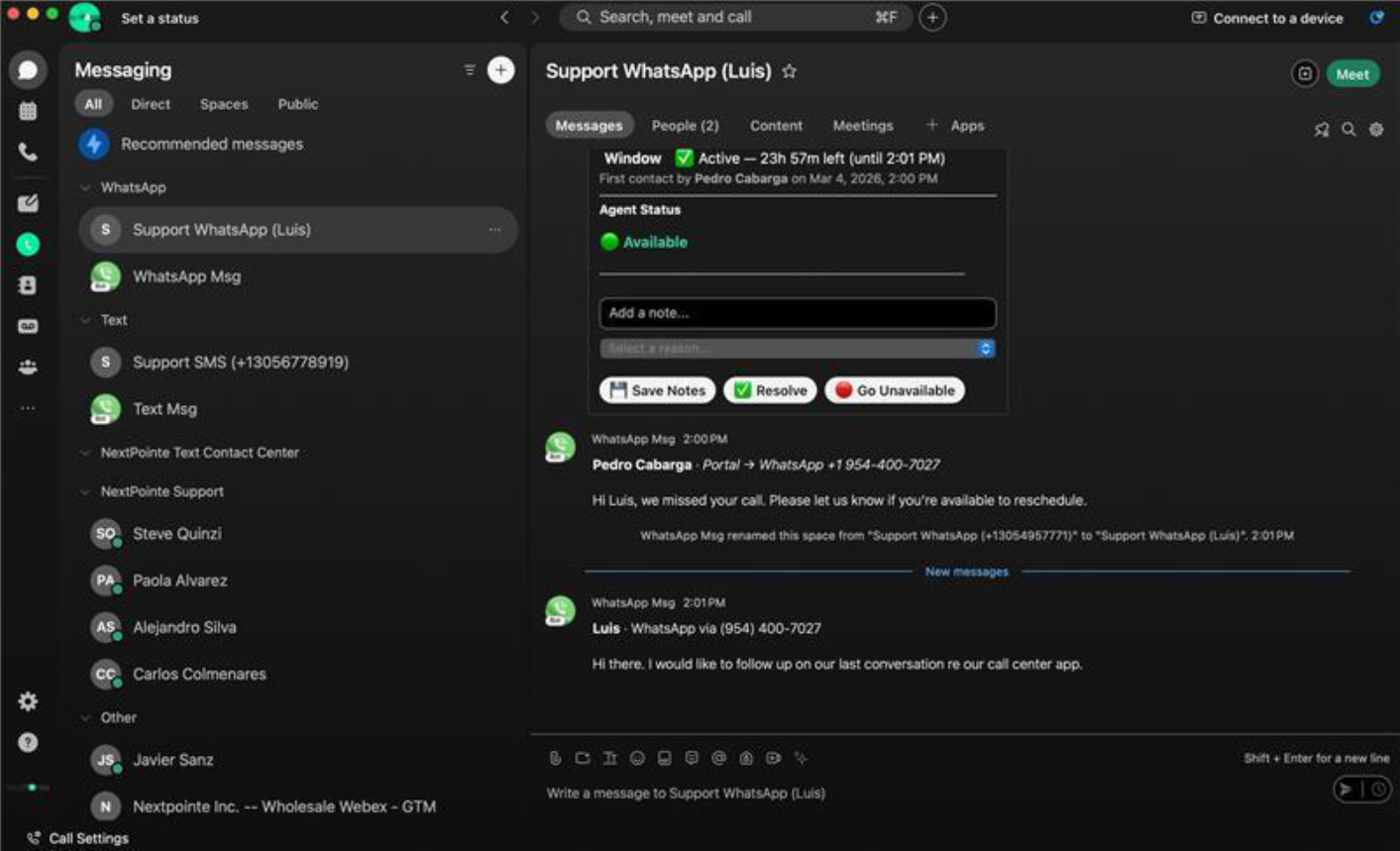Viewport: 1400px width, 851px height.
Task: Open the green phone app icon in sidebar
Action: 28,245
